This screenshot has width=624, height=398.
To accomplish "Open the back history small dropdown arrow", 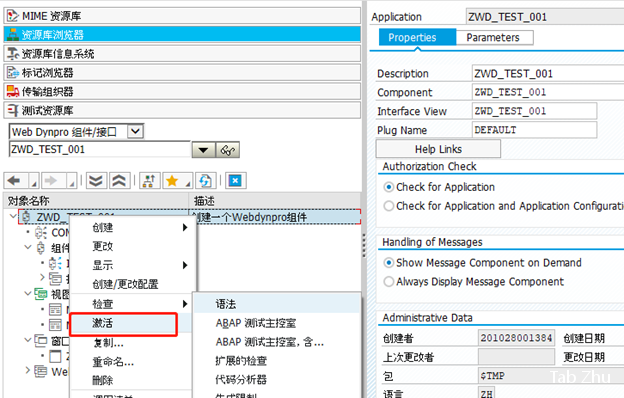I will 34,182.
